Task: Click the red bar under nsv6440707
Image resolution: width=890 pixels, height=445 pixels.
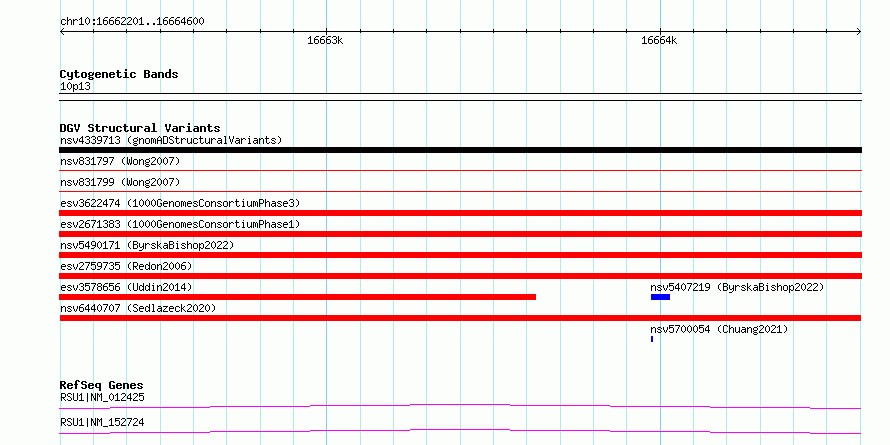Action: click(460, 318)
